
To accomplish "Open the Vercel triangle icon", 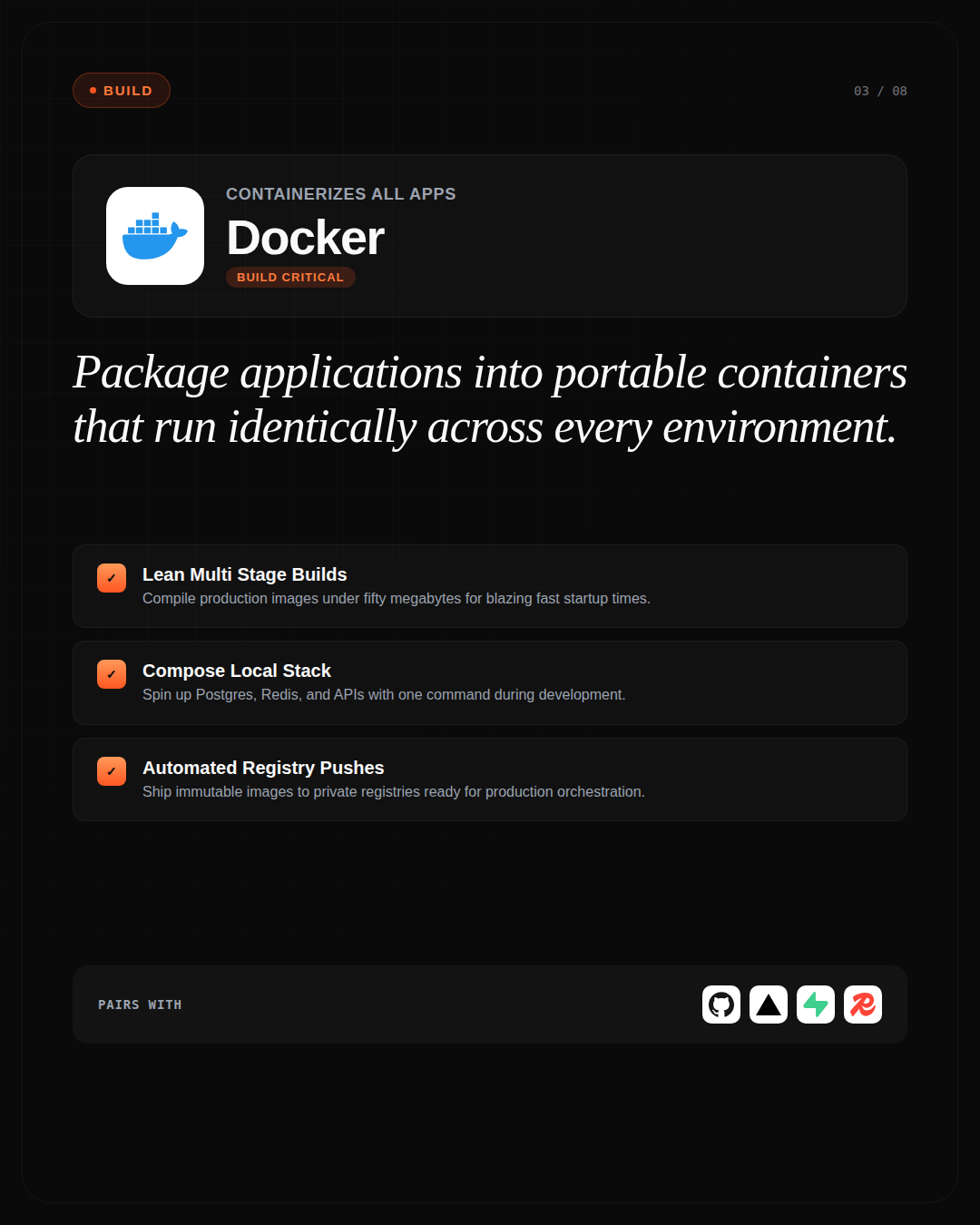I will pyautogui.click(x=769, y=1004).
